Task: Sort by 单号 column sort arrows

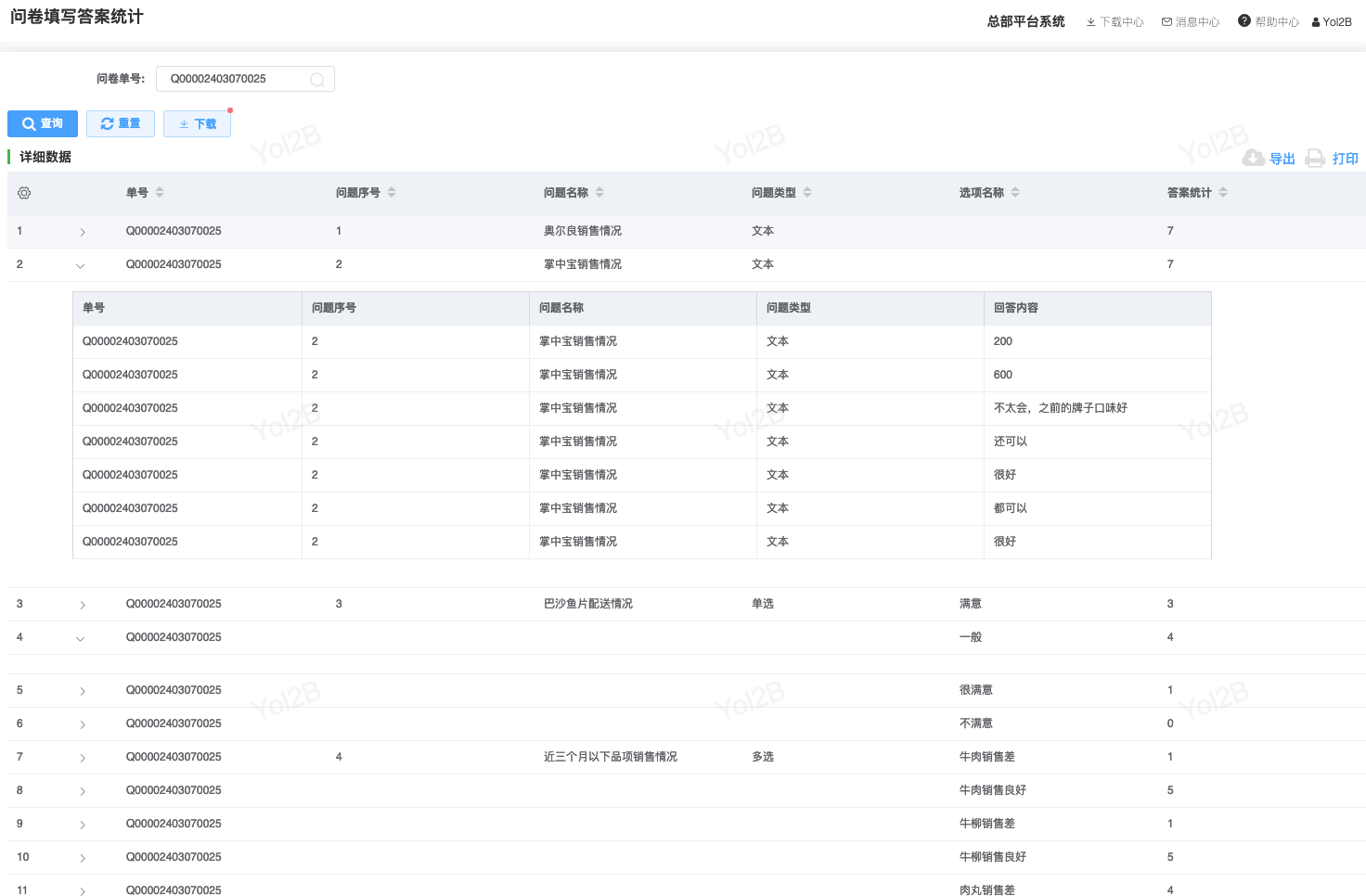Action: tap(160, 193)
